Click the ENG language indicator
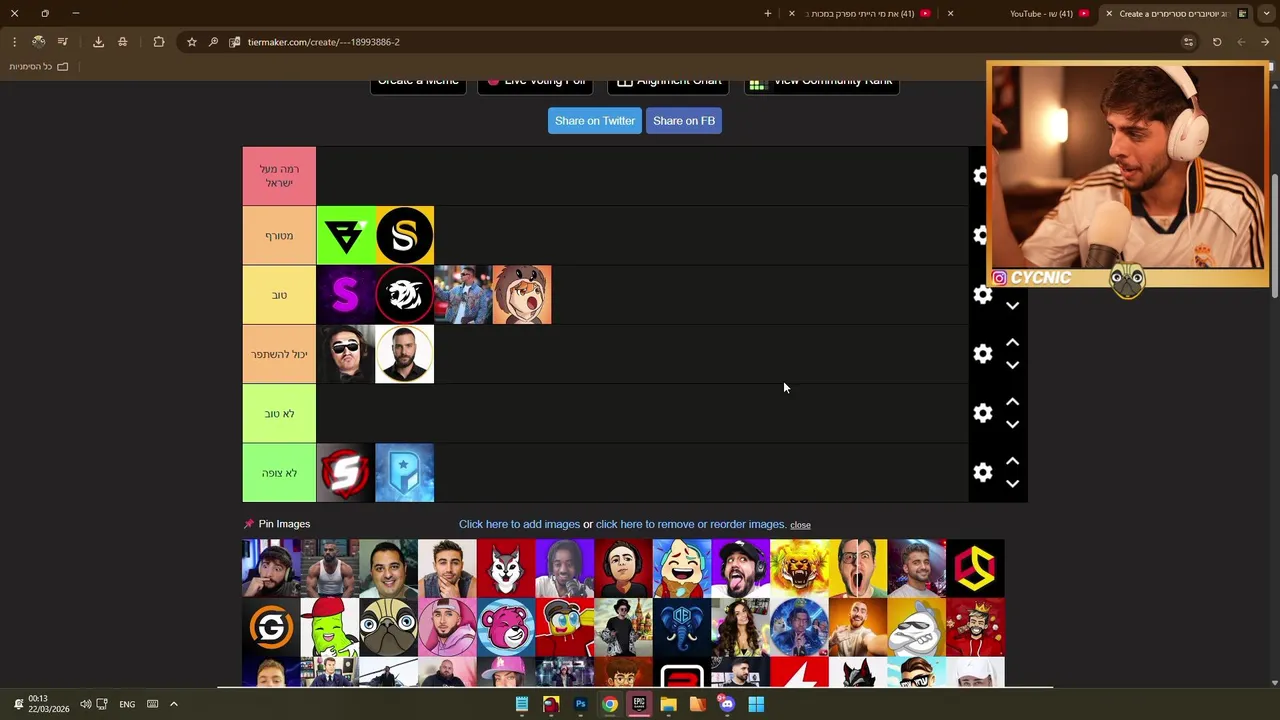The image size is (1280, 720). [x=127, y=704]
